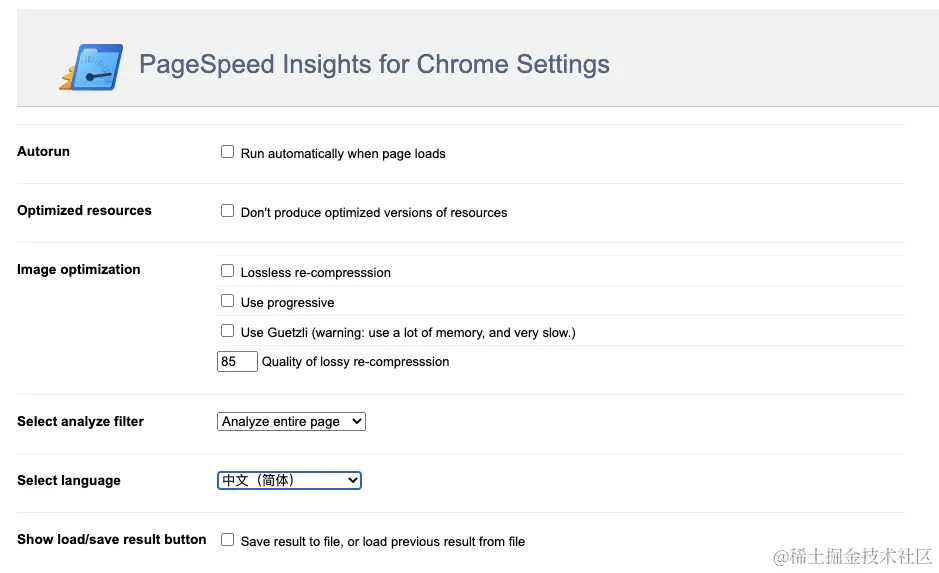Click the Select language label
Image resolution: width=939 pixels, height=573 pixels.
(x=68, y=481)
